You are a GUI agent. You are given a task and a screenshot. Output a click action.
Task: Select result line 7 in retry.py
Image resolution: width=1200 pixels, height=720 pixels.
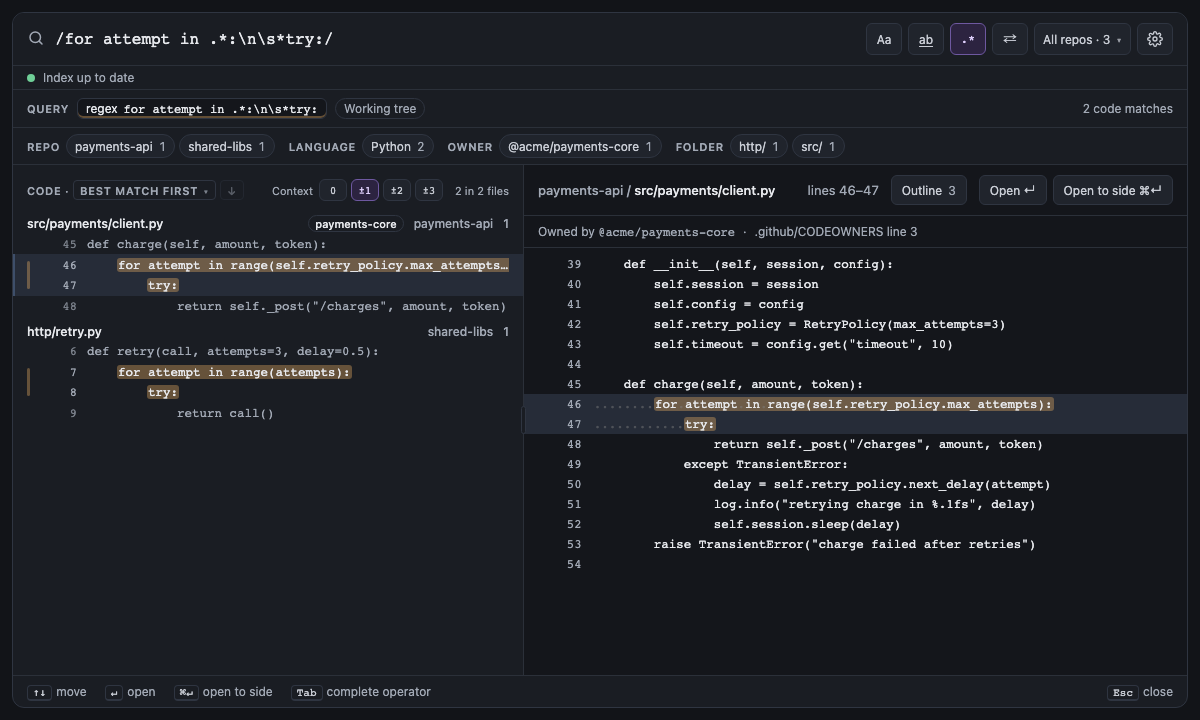tap(268, 372)
